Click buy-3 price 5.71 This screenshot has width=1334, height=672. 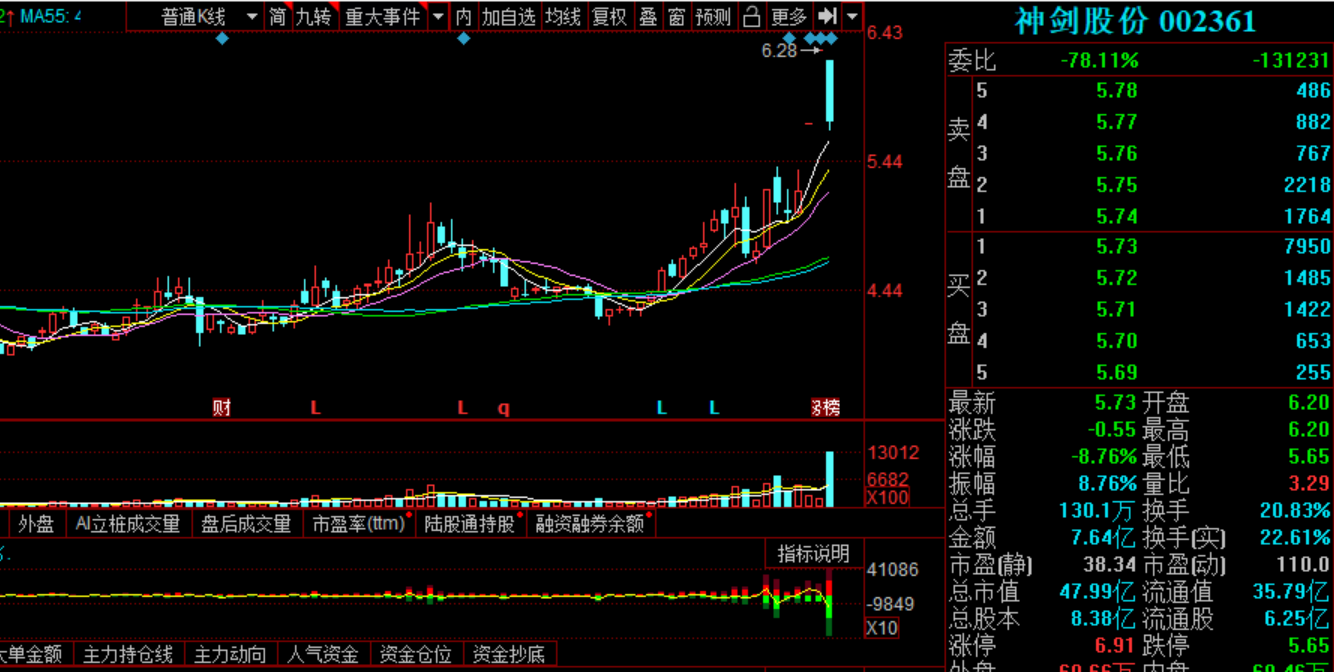pos(1116,309)
